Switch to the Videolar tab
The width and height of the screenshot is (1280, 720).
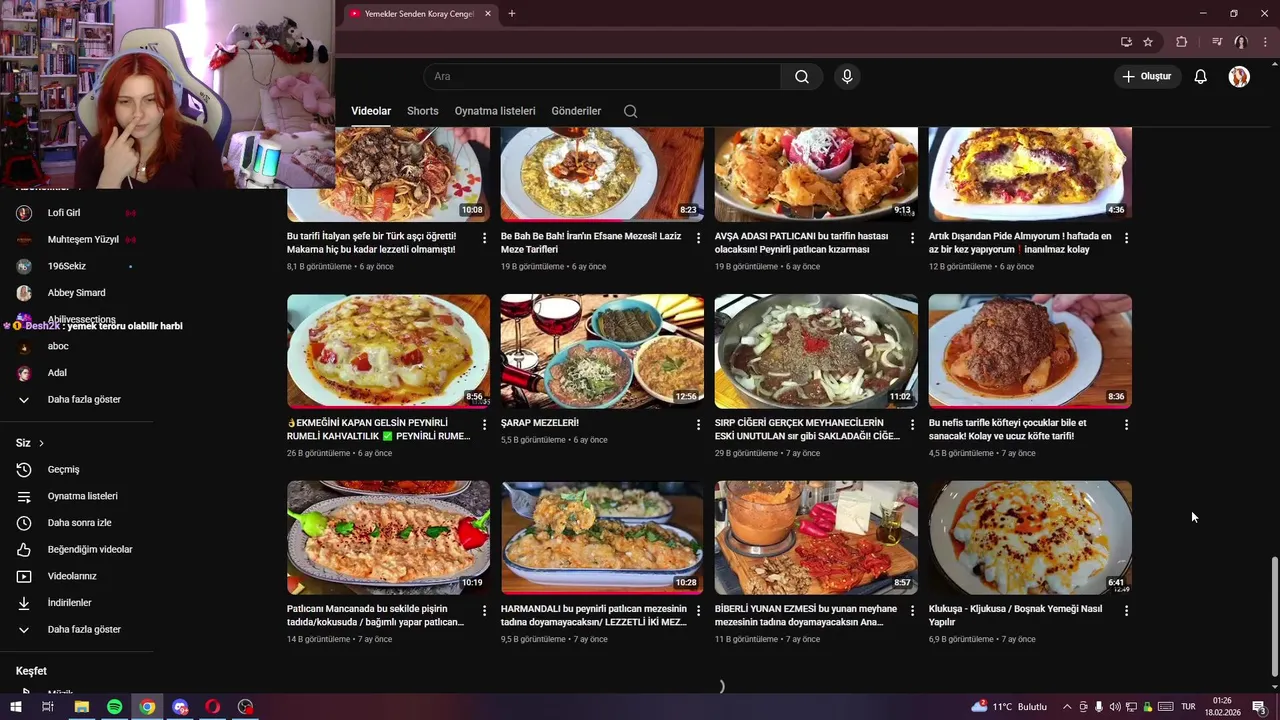click(371, 111)
